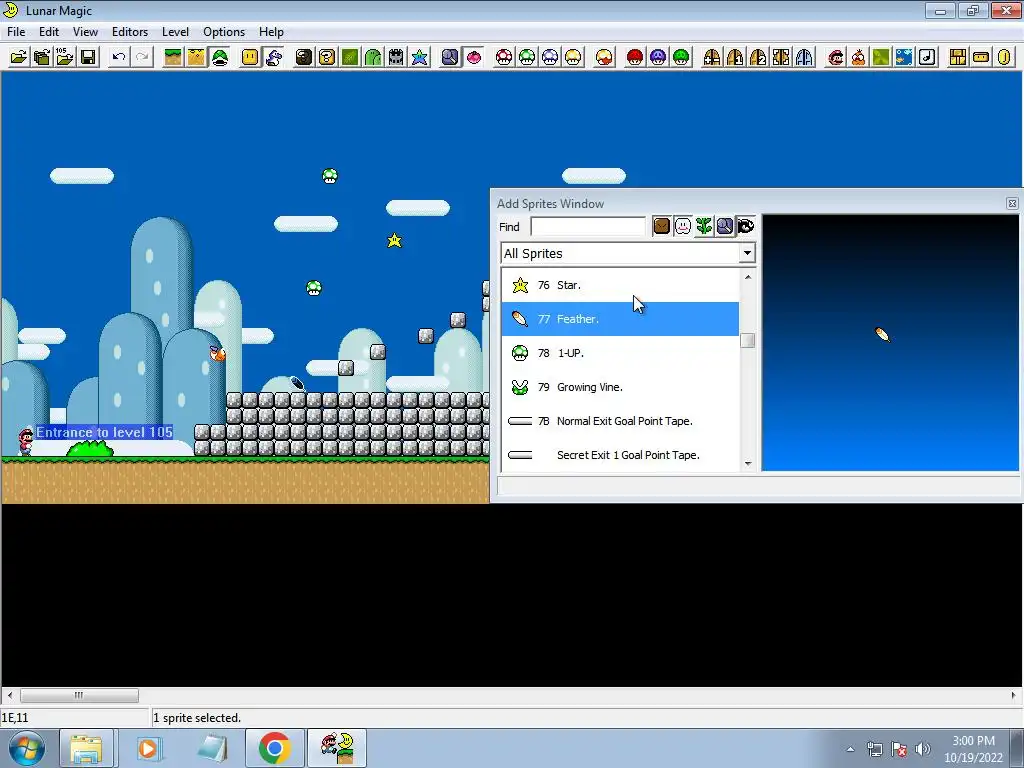Open Chrome from the taskbar
The width and height of the screenshot is (1024, 768).
point(274,748)
